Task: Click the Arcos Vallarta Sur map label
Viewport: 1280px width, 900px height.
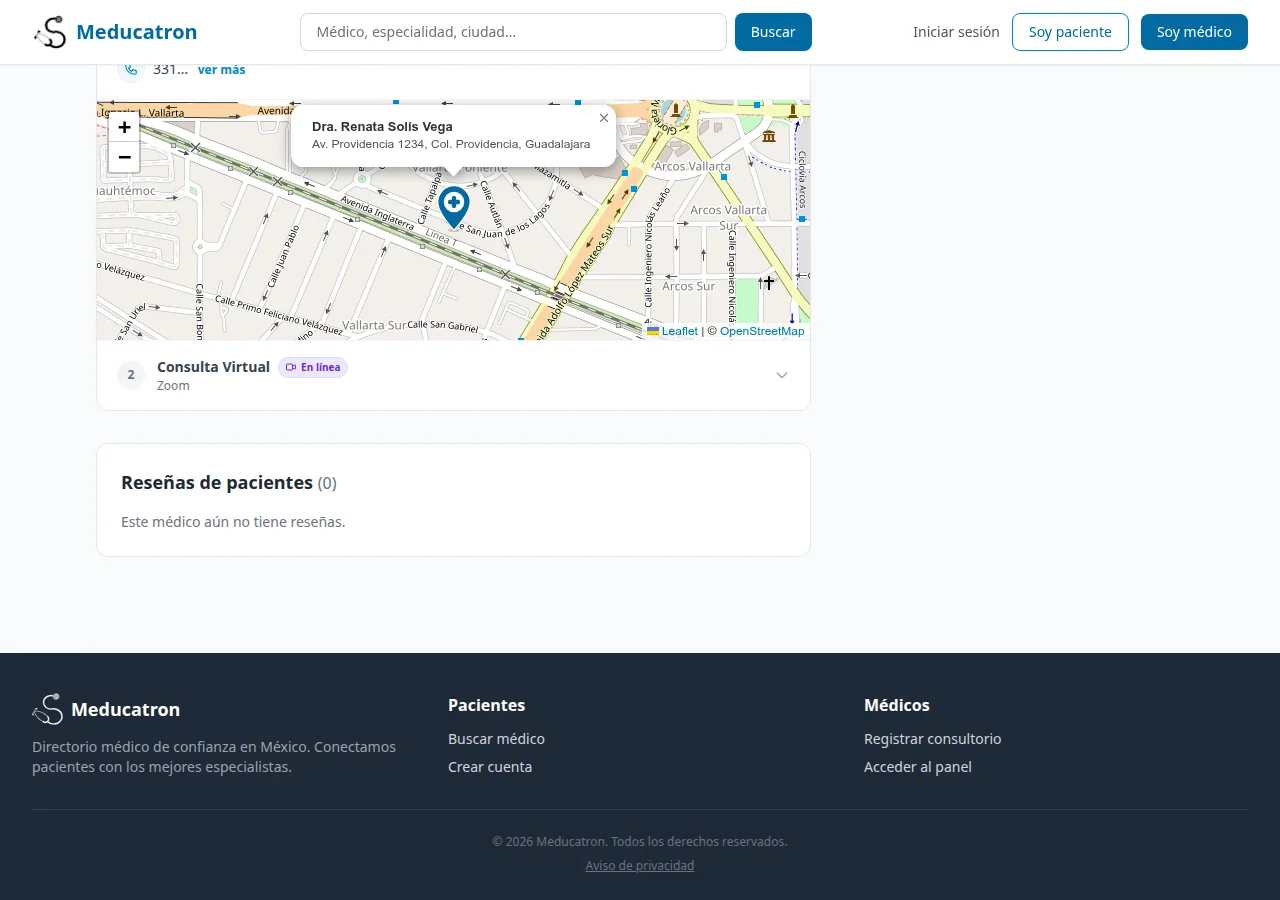Action: coord(728,217)
